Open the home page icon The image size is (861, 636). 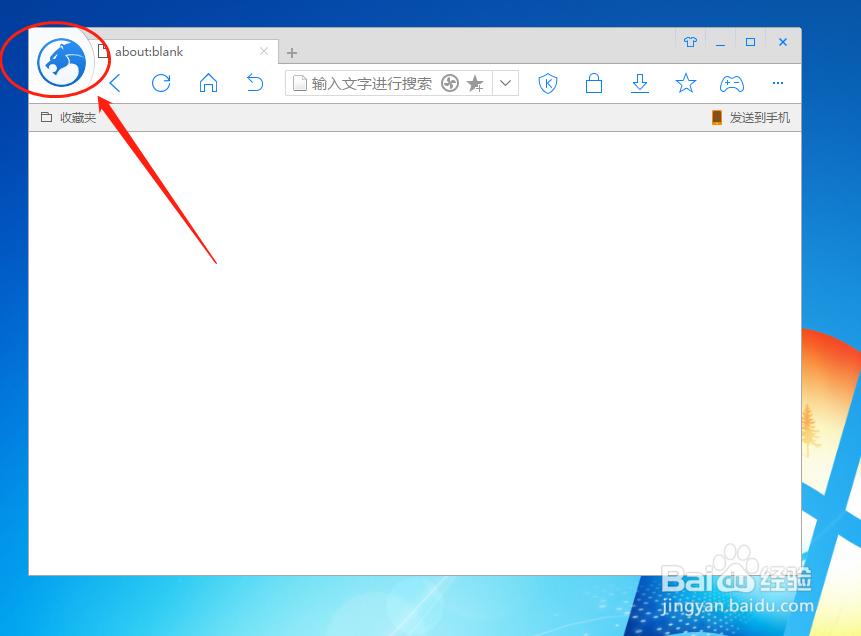(x=208, y=83)
